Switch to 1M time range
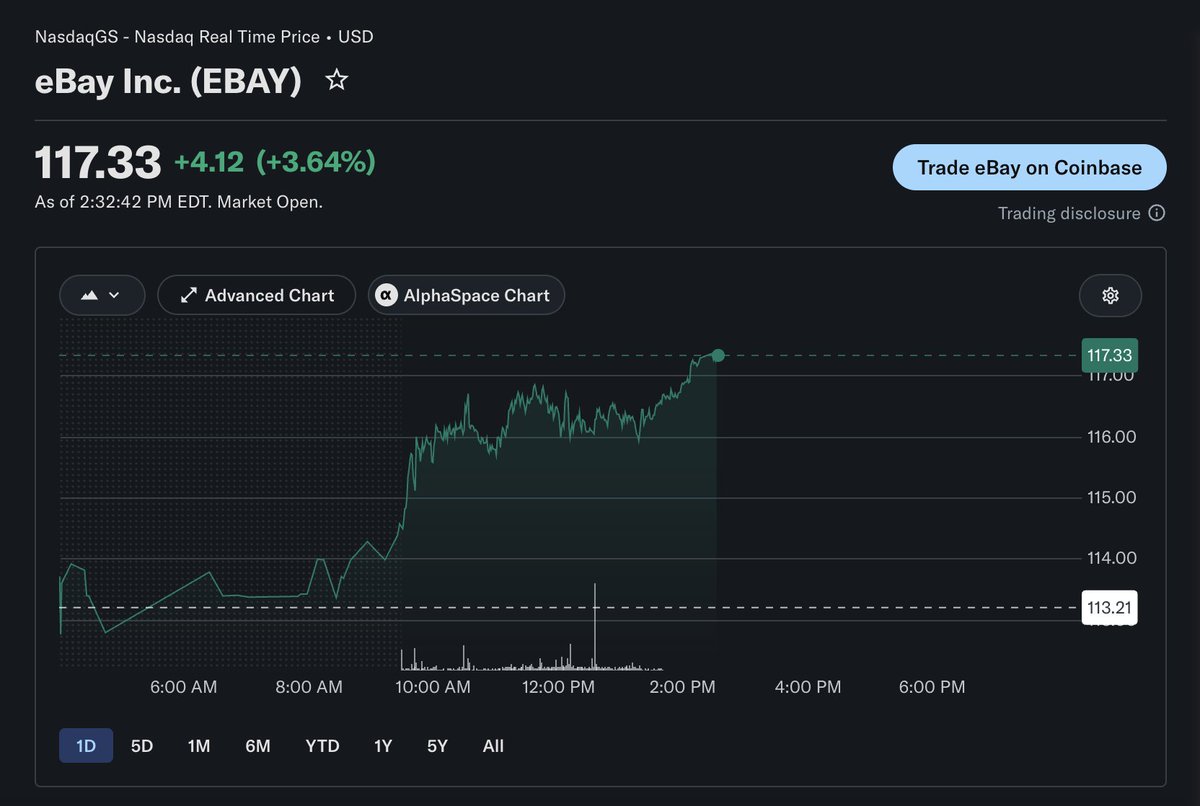Image resolution: width=1200 pixels, height=806 pixels. point(199,746)
